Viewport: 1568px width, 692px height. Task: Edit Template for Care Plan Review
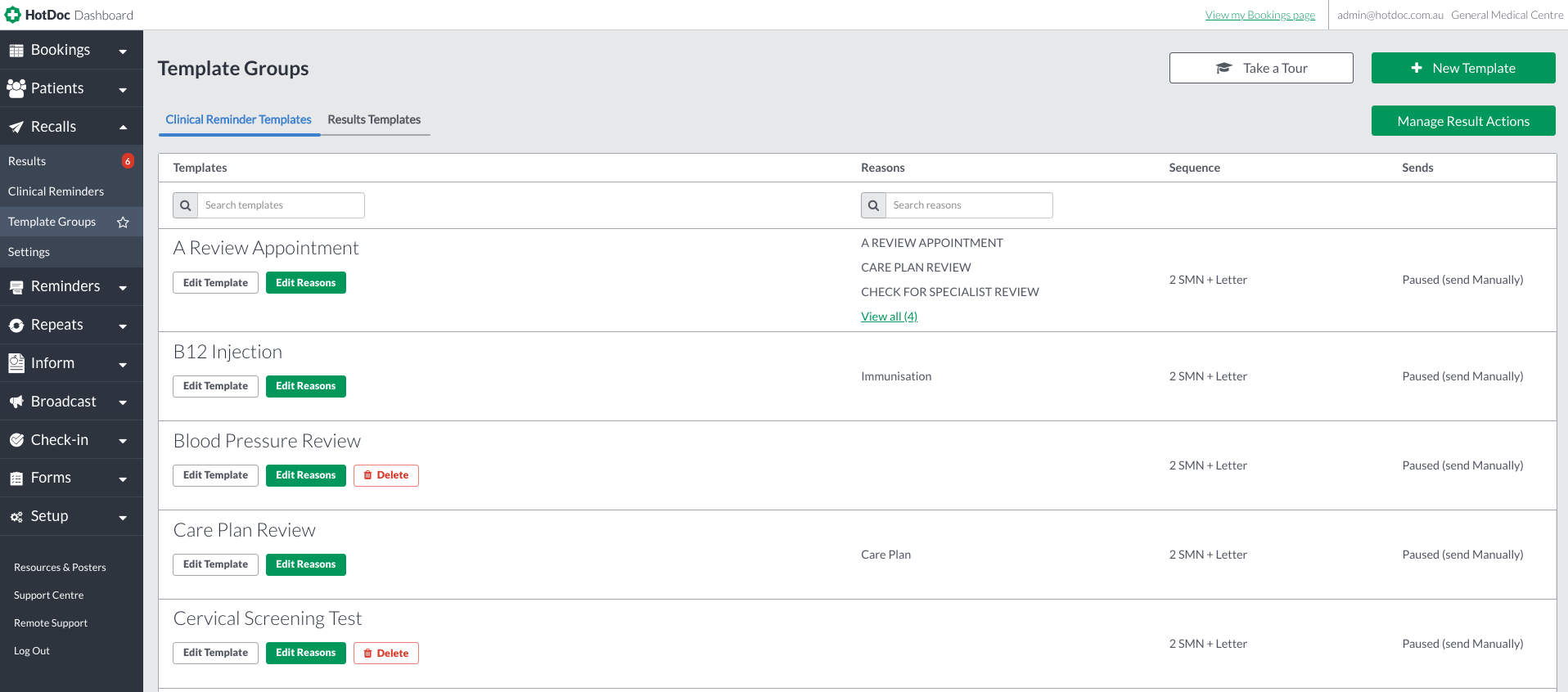point(215,564)
